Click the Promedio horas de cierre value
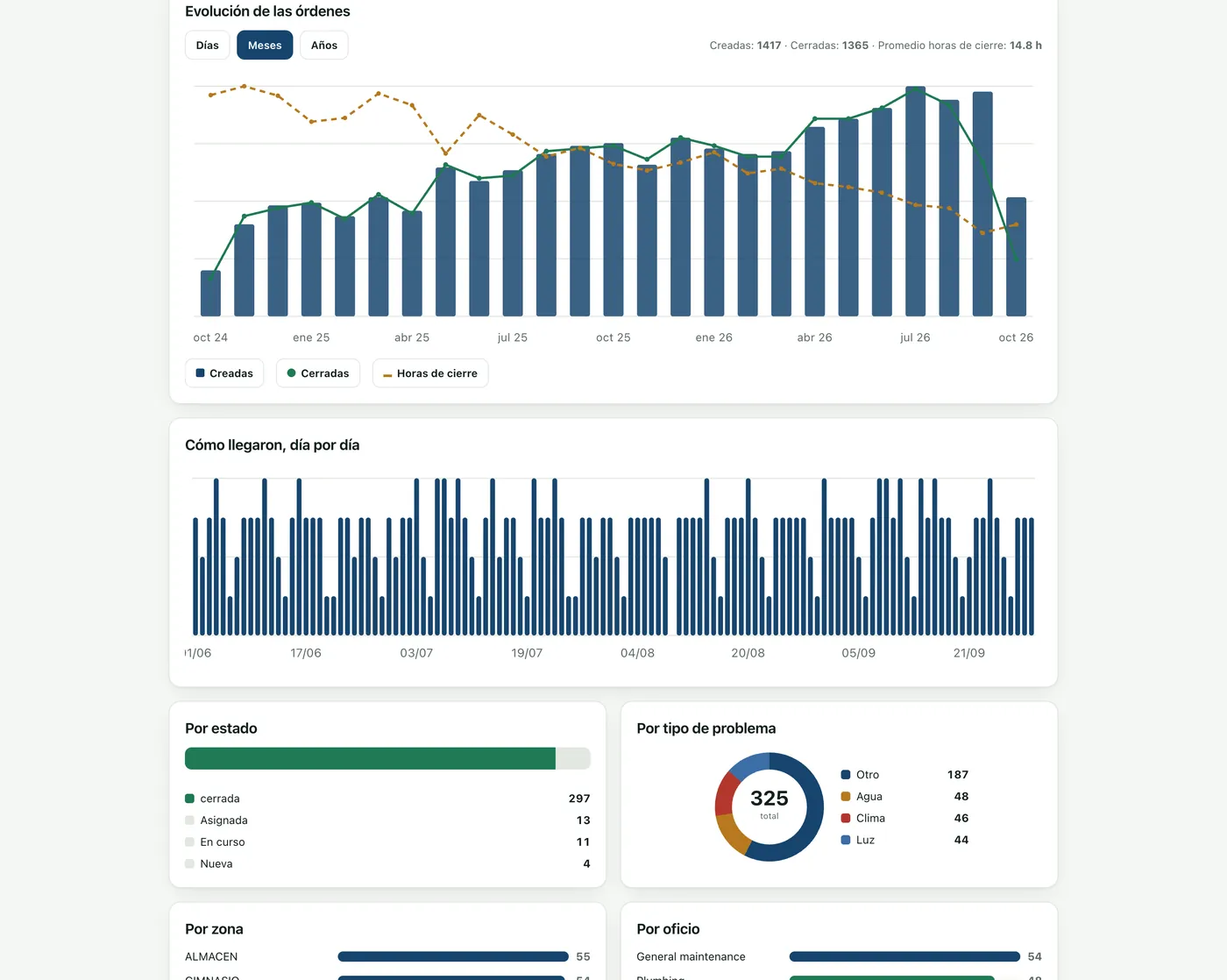The image size is (1227, 980). coord(1025,46)
